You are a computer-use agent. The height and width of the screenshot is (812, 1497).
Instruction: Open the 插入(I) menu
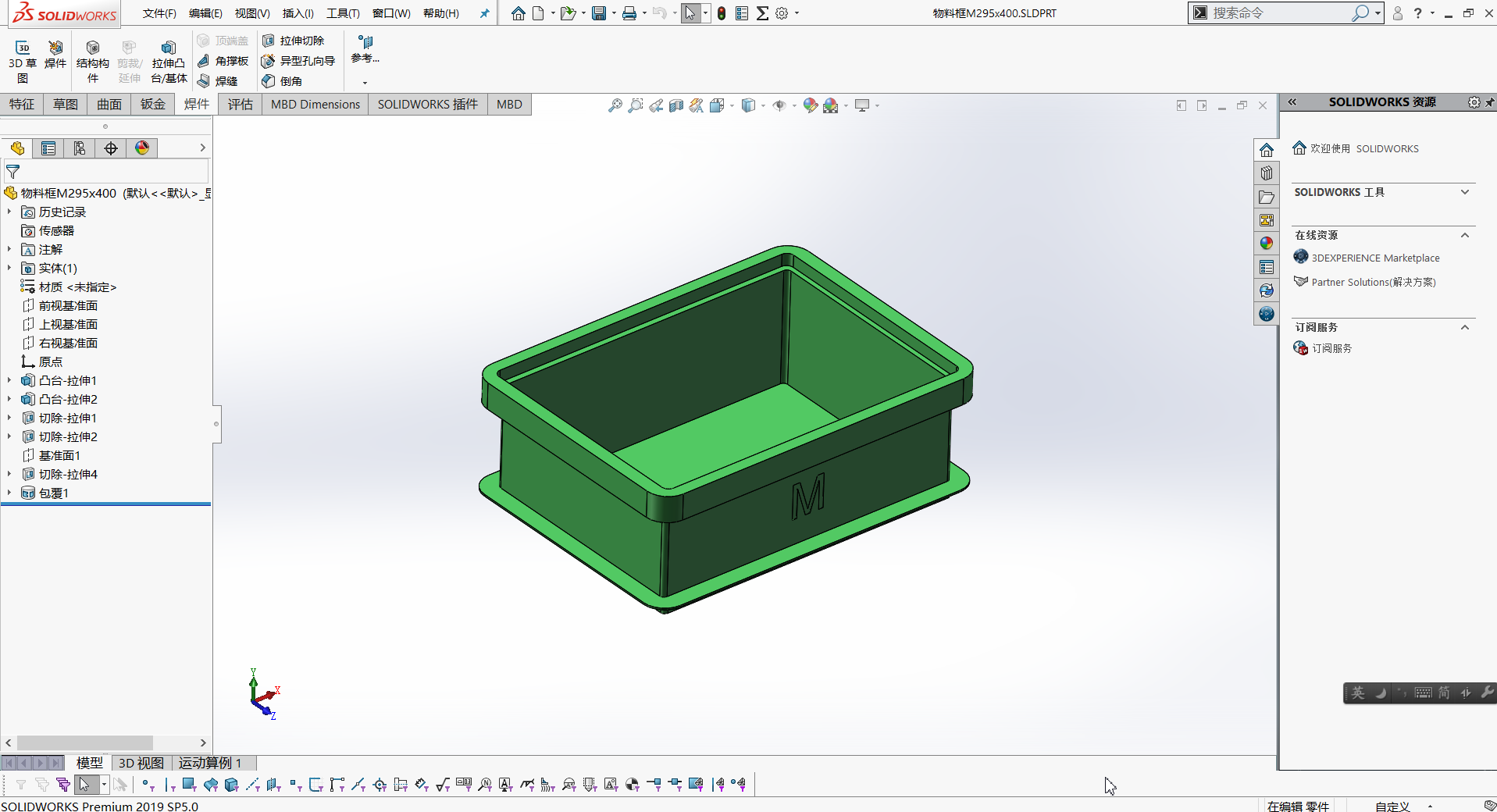[298, 13]
